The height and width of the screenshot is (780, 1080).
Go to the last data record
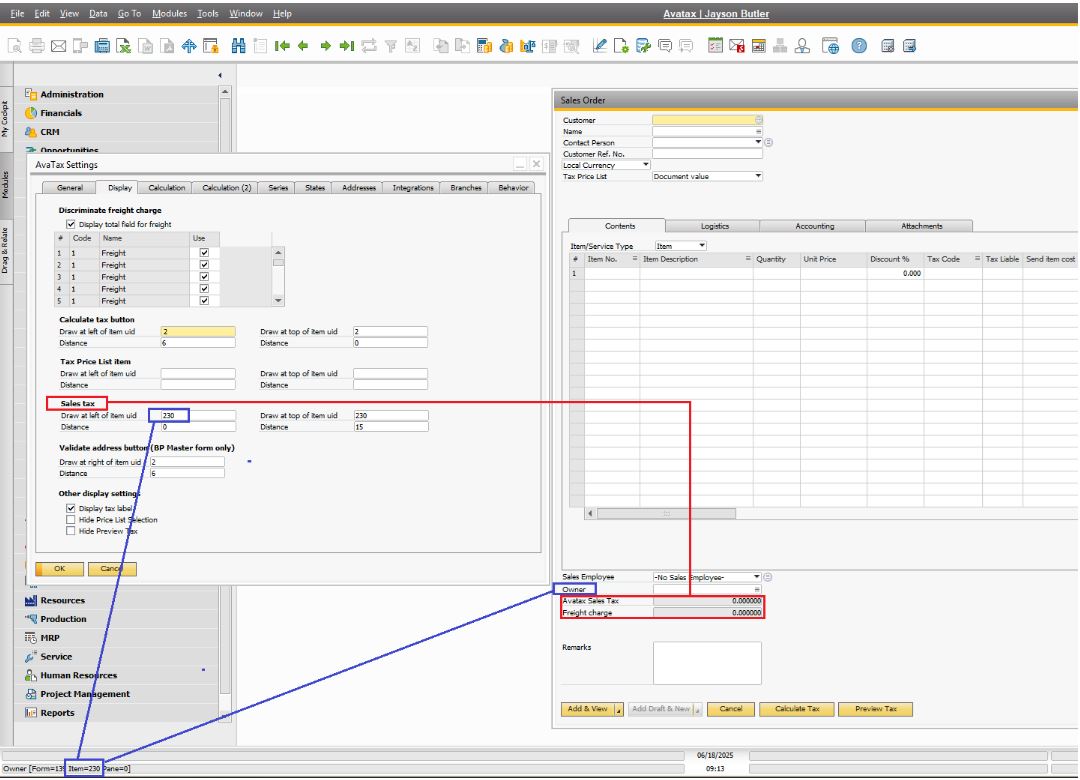click(x=347, y=46)
